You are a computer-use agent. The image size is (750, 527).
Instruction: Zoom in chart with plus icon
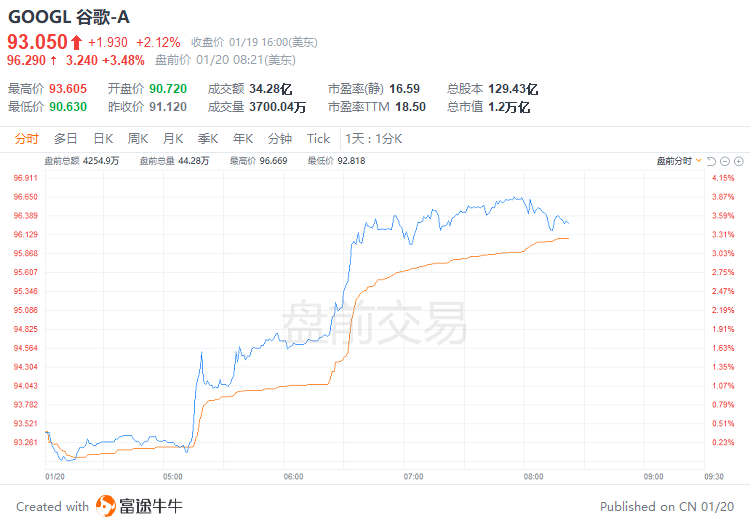pyautogui.click(x=739, y=161)
